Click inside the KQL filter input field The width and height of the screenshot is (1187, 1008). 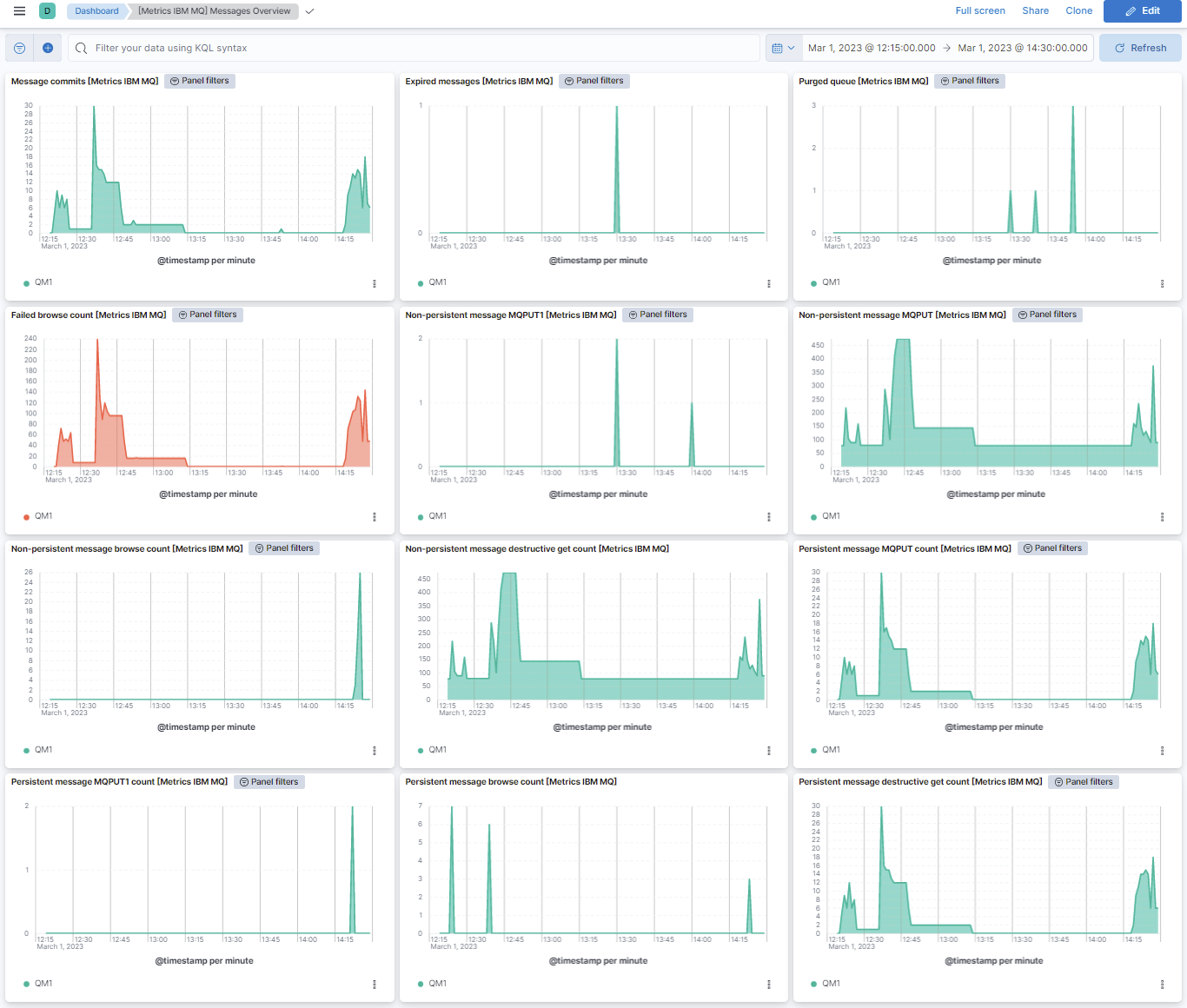pos(348,48)
